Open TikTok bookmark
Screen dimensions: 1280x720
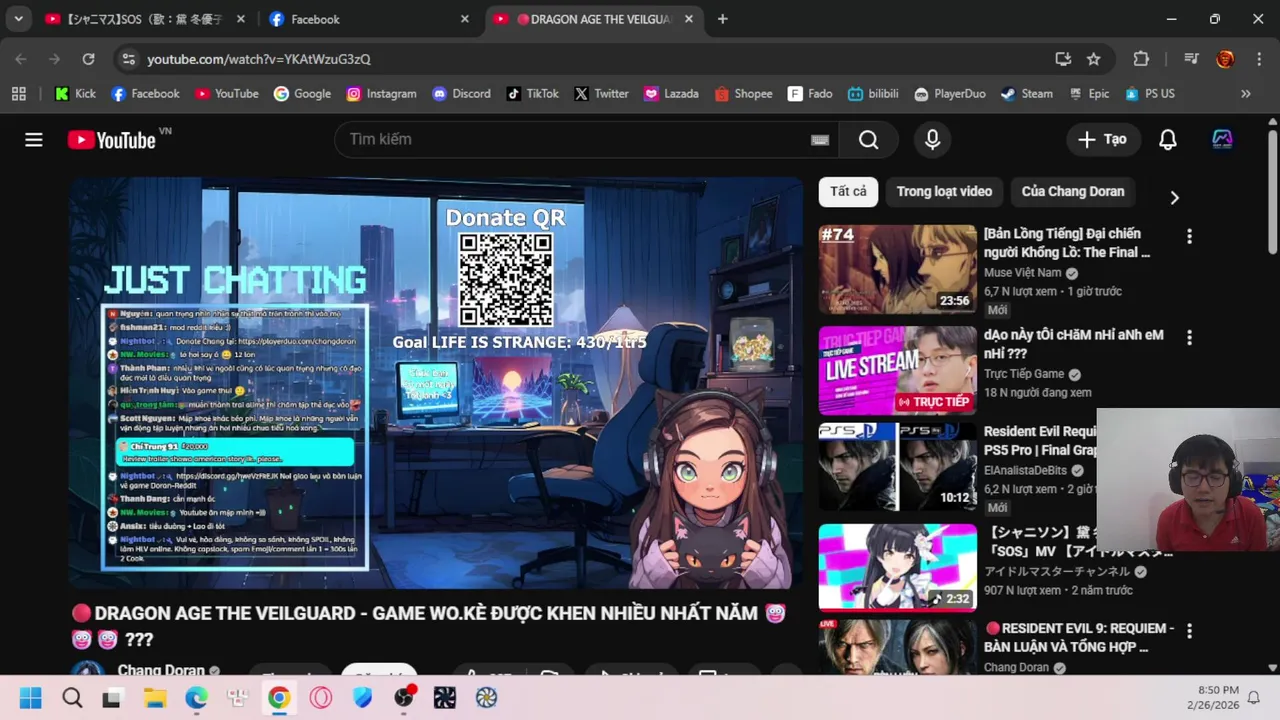click(x=532, y=93)
